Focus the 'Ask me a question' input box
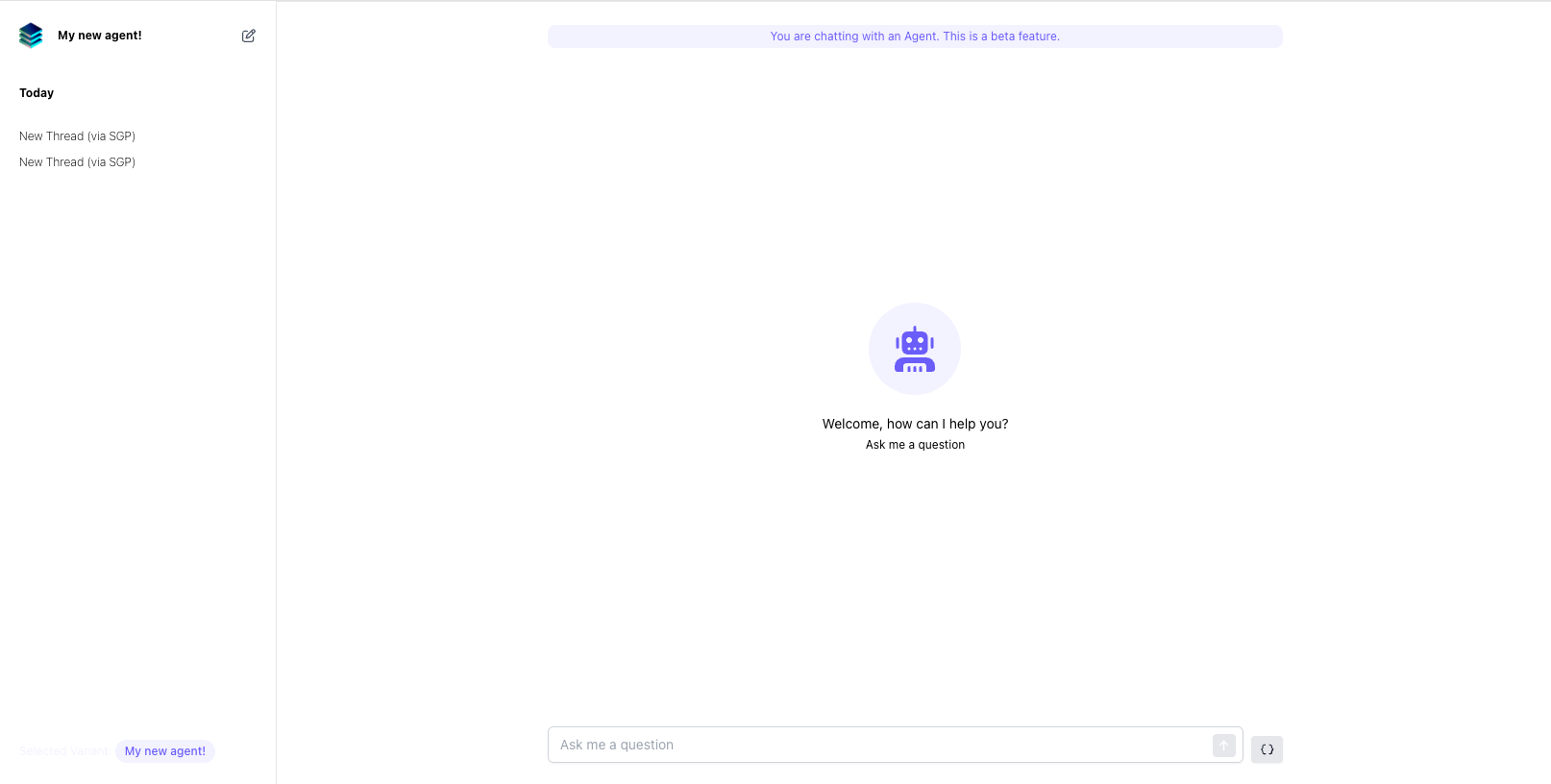This screenshot has width=1551, height=784. click(x=896, y=745)
